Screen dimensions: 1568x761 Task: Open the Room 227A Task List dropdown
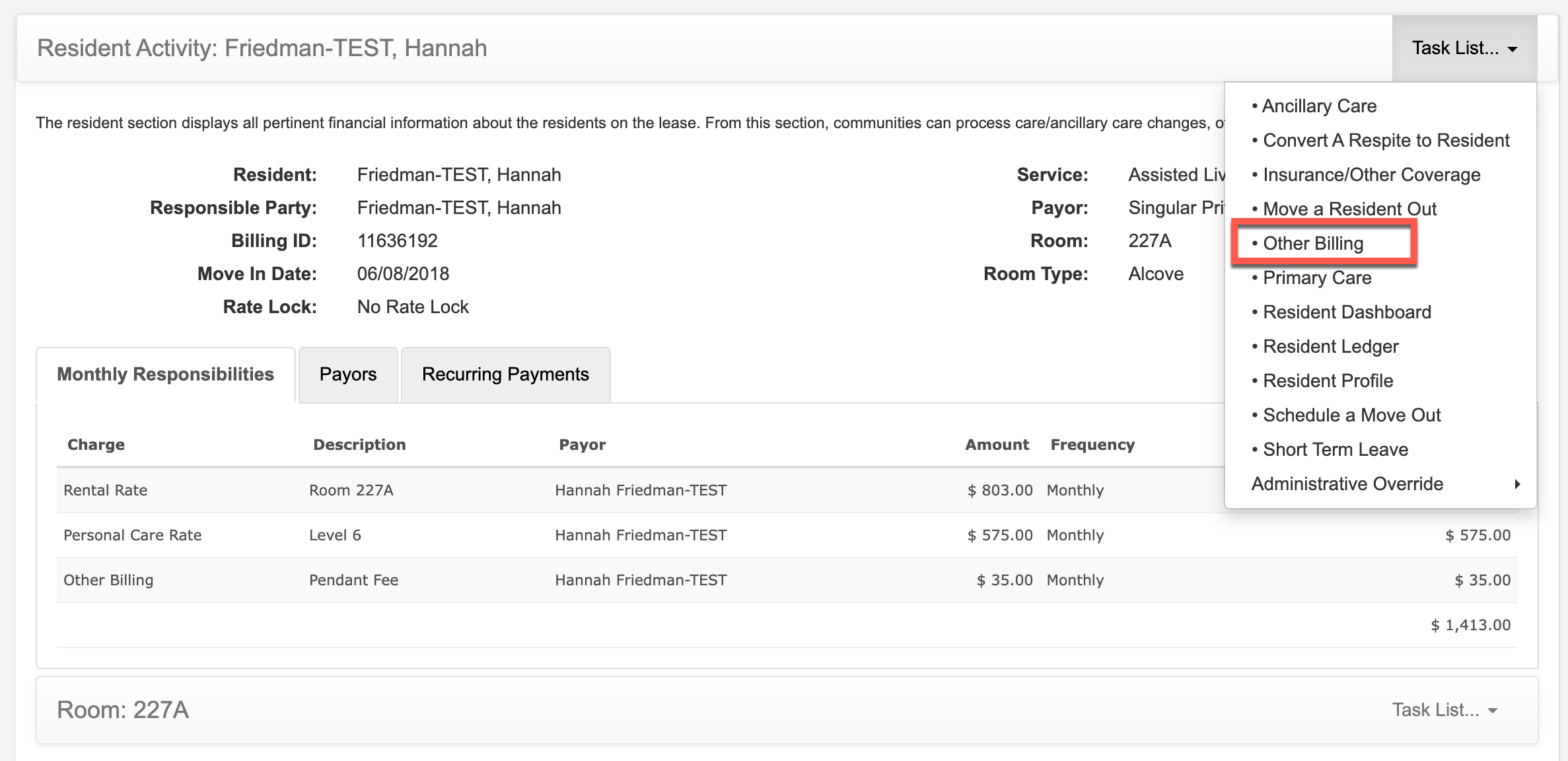1444,710
